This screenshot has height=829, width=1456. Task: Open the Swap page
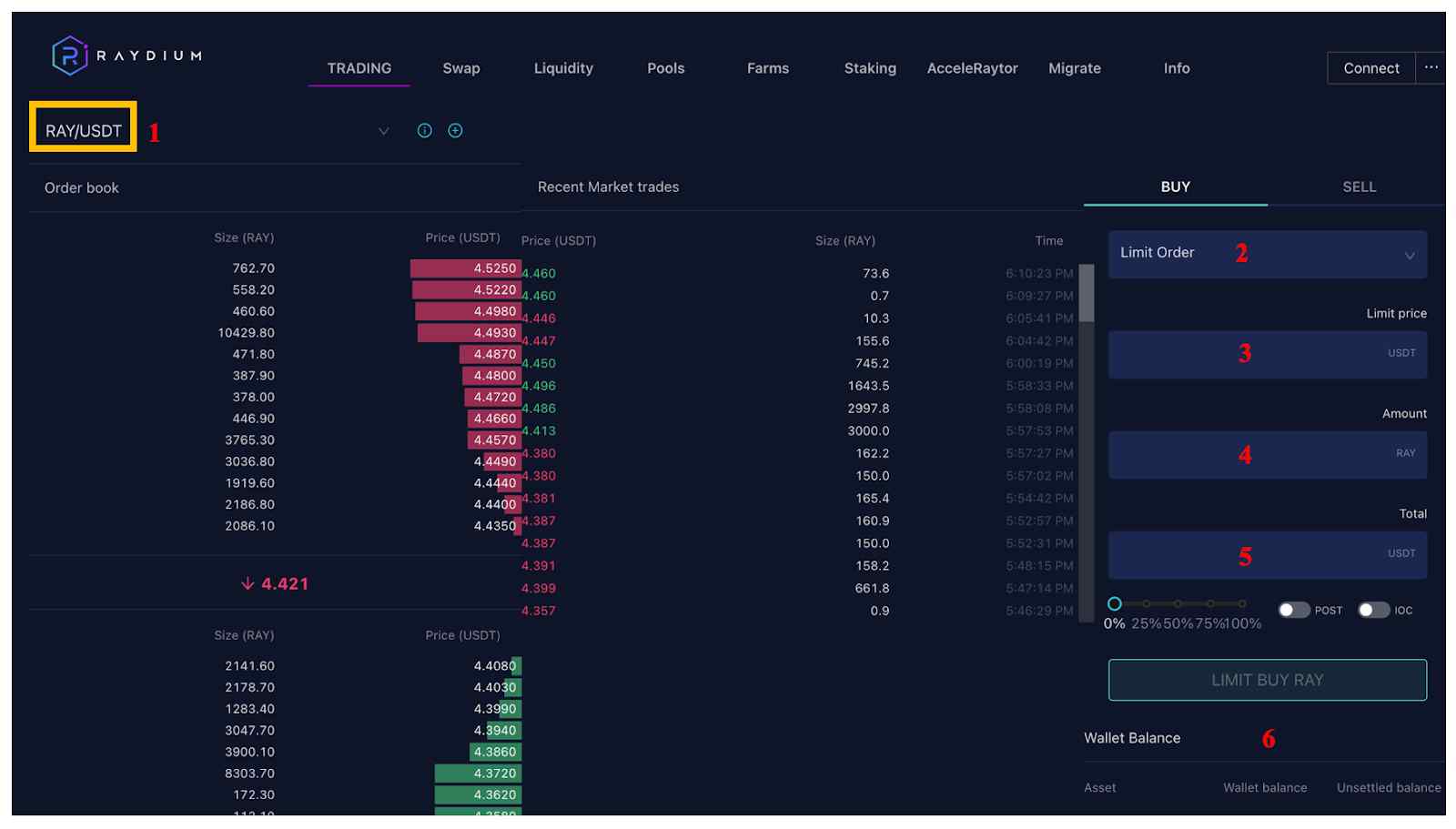pyautogui.click(x=461, y=68)
